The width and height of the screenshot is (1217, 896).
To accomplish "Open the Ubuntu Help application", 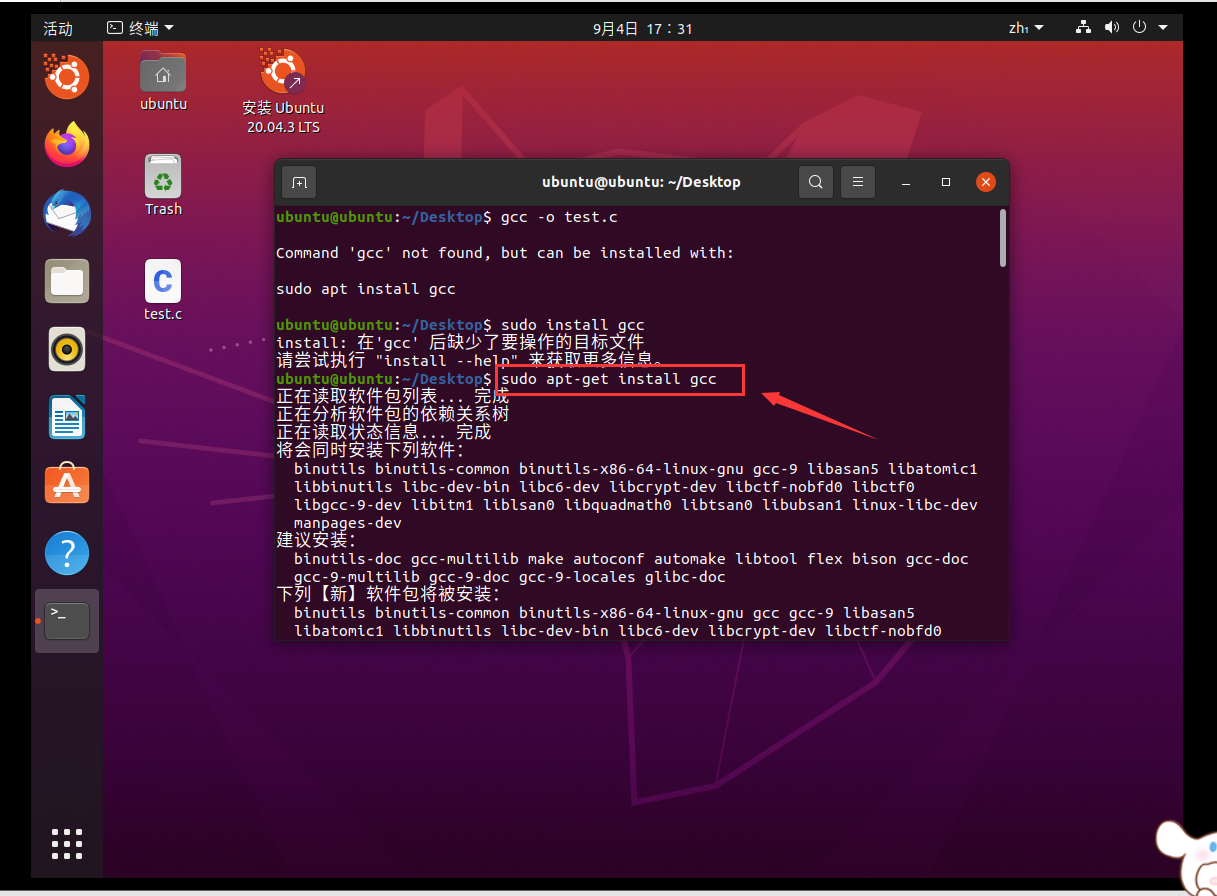I will [66, 553].
